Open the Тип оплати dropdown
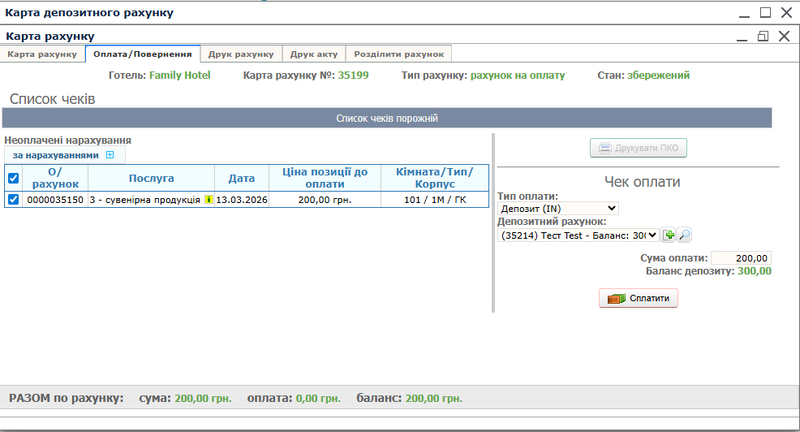The height and width of the screenshot is (432, 800). point(559,208)
